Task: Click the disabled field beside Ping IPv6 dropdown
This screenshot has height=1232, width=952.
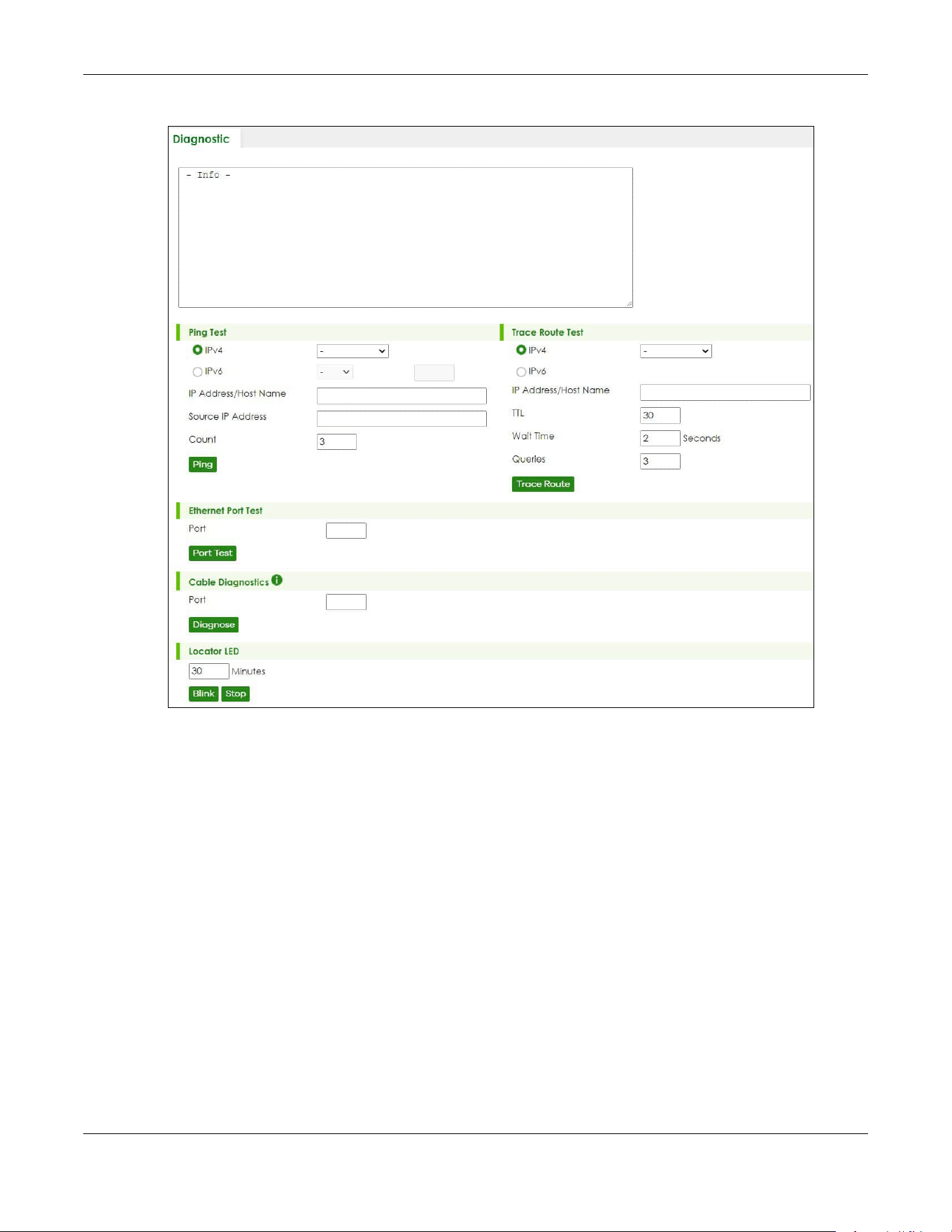Action: [x=434, y=373]
